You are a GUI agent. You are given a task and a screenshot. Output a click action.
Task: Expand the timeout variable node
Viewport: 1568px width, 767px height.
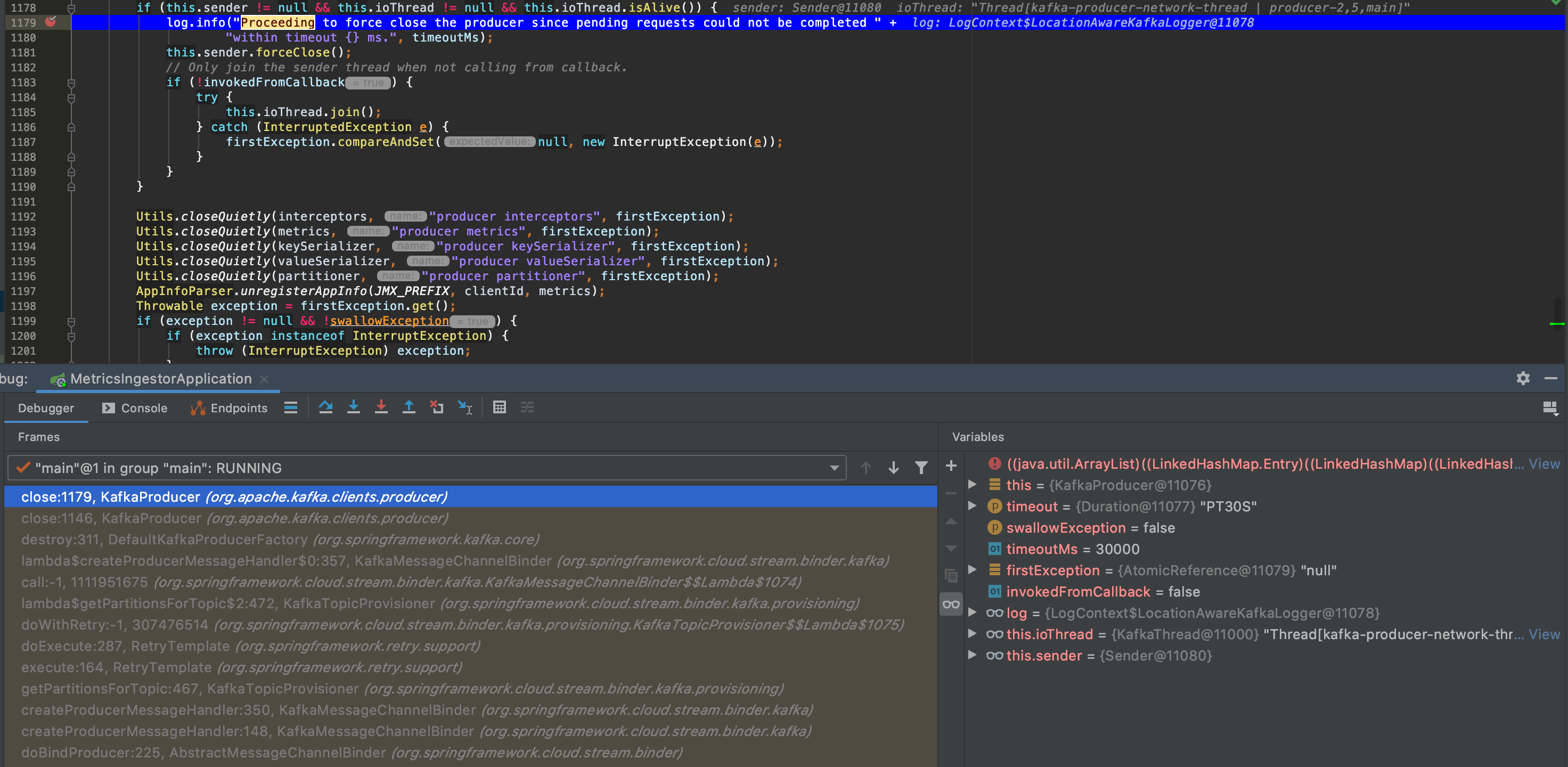point(972,506)
